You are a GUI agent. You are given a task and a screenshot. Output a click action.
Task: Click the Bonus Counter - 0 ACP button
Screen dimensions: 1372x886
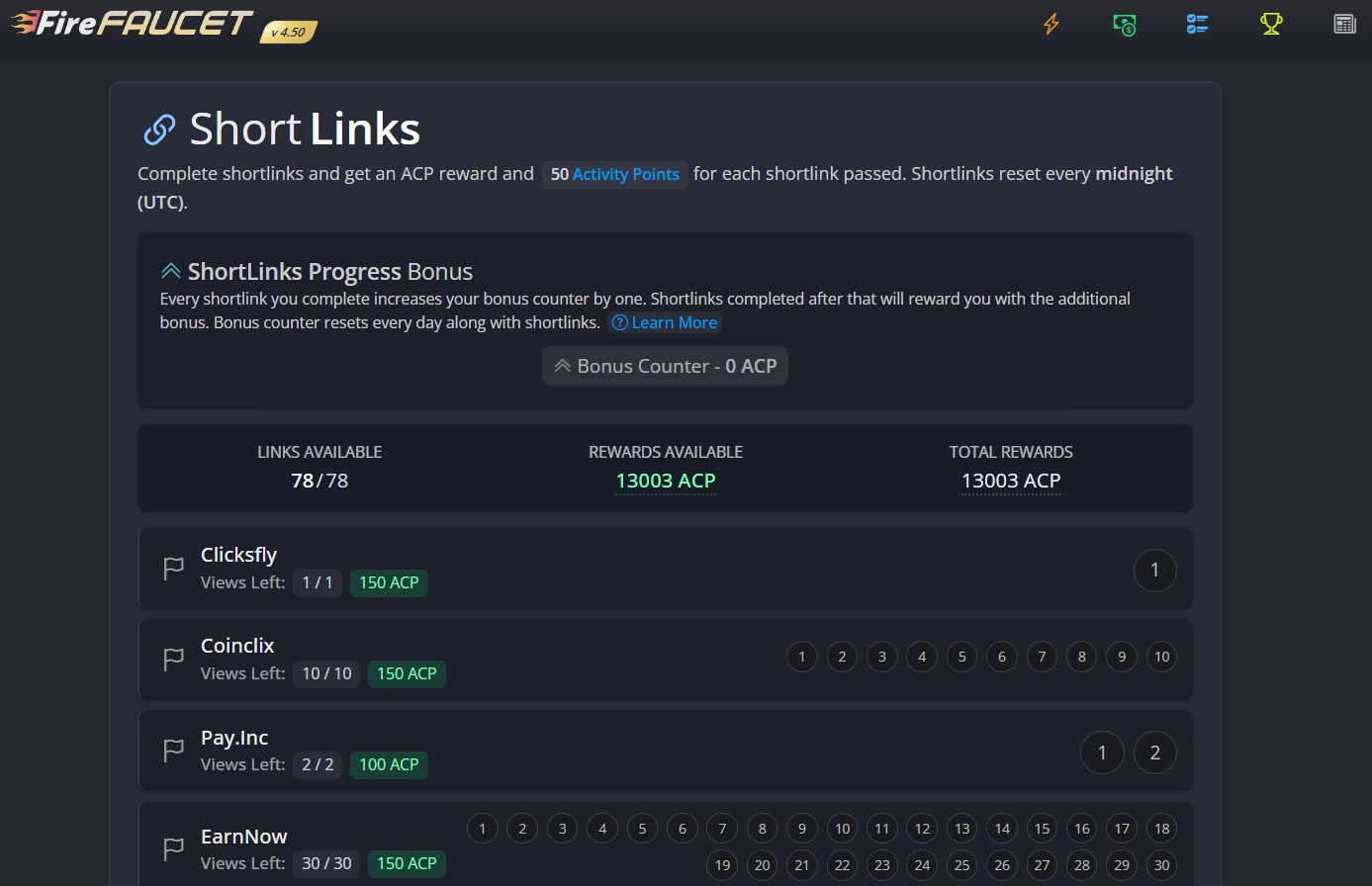[665, 366]
